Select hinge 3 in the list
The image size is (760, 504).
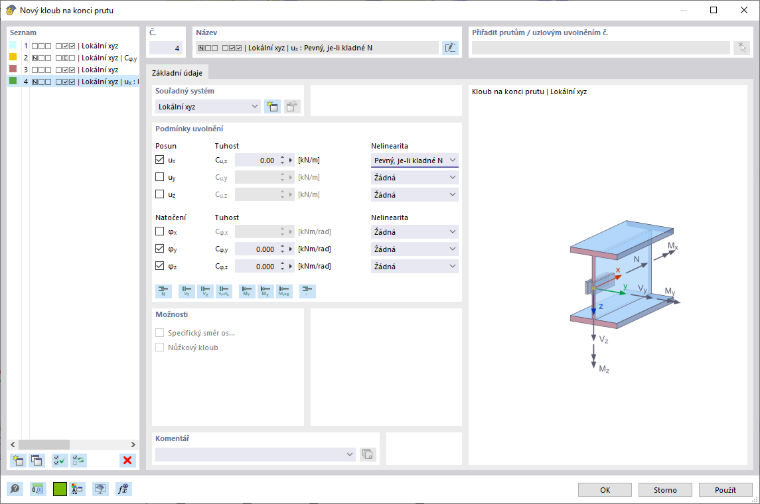(x=73, y=70)
